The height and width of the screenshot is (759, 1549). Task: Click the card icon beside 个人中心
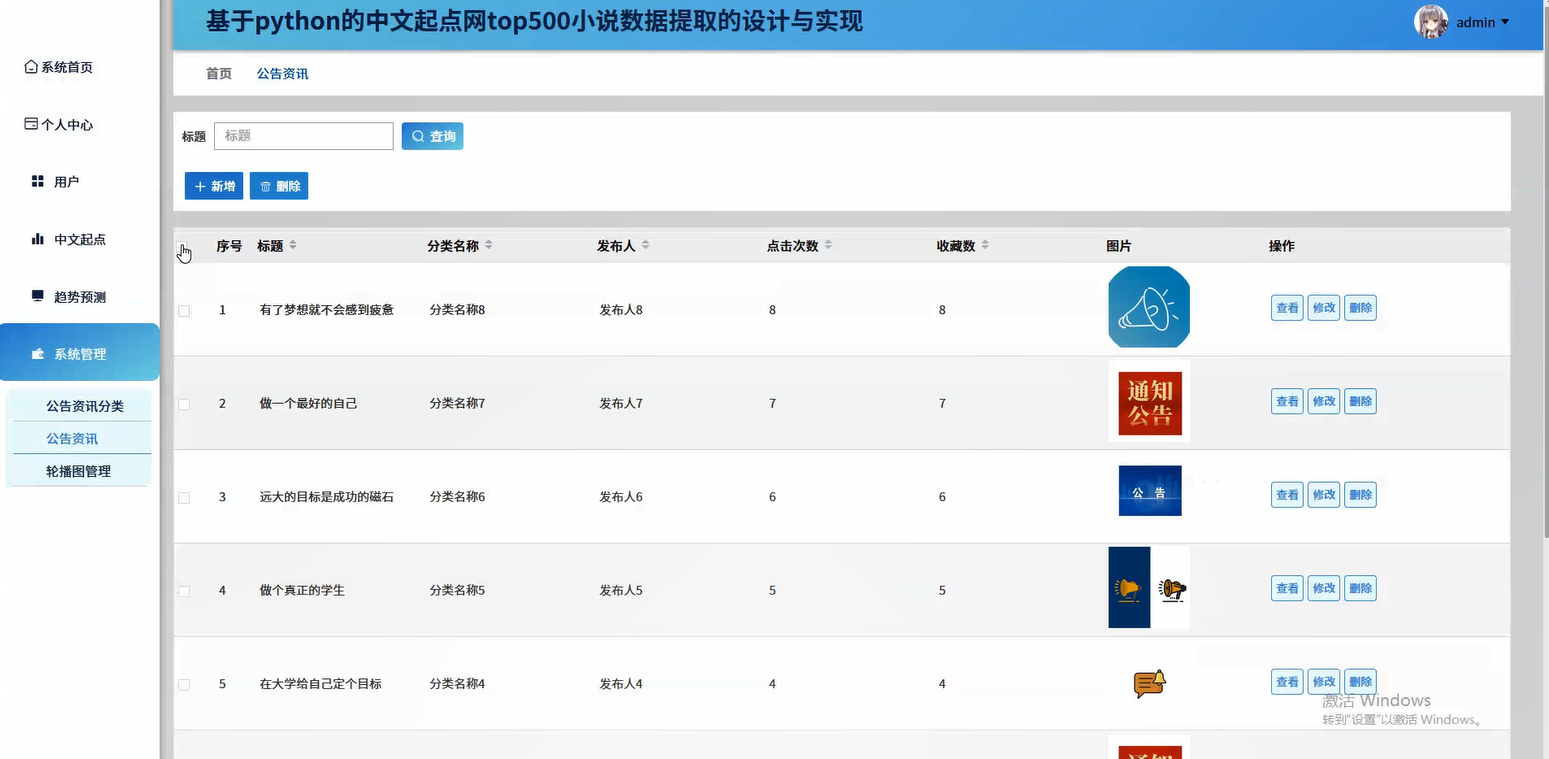tap(31, 124)
